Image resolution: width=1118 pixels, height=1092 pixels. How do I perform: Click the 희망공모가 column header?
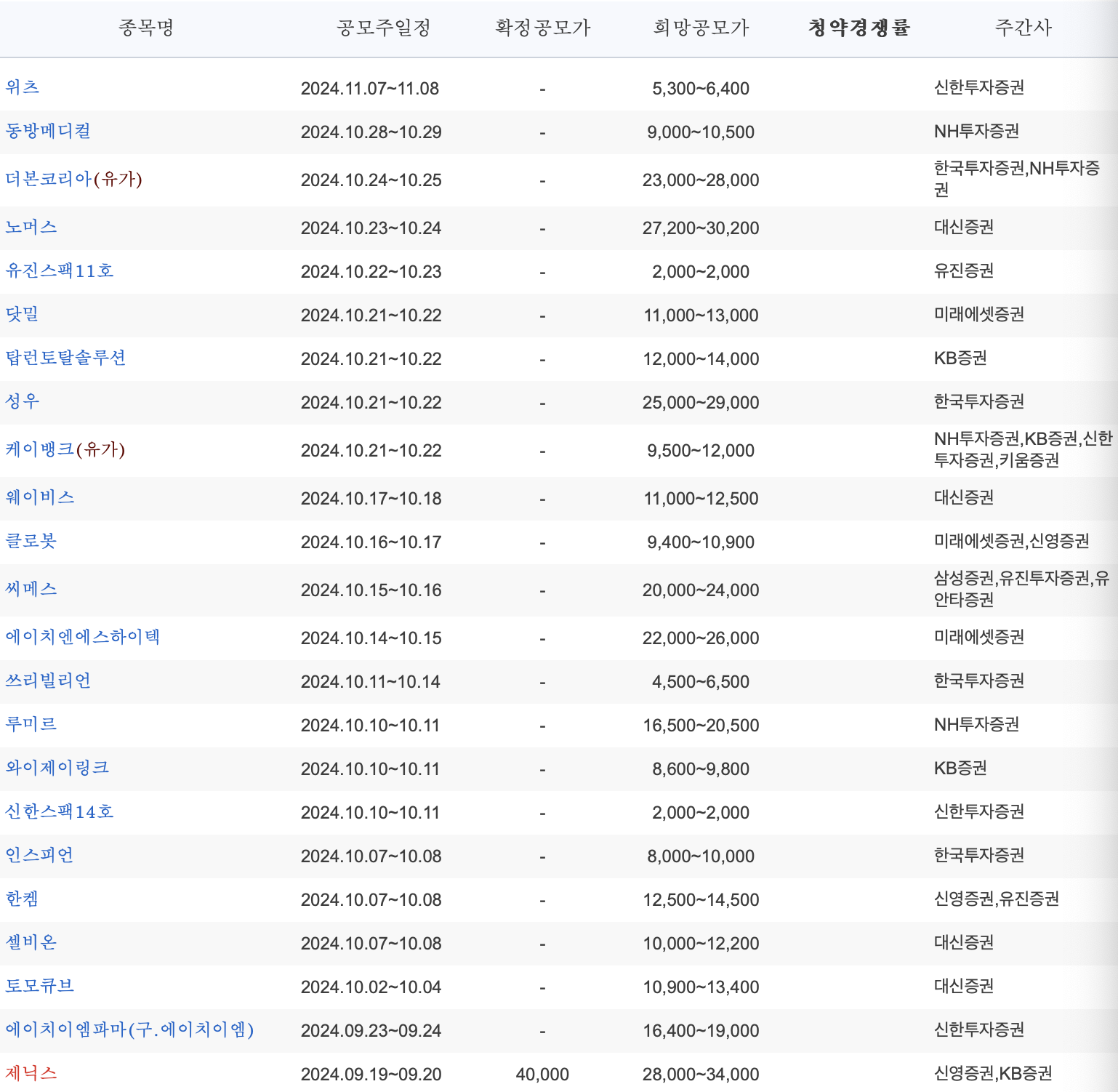(701, 28)
